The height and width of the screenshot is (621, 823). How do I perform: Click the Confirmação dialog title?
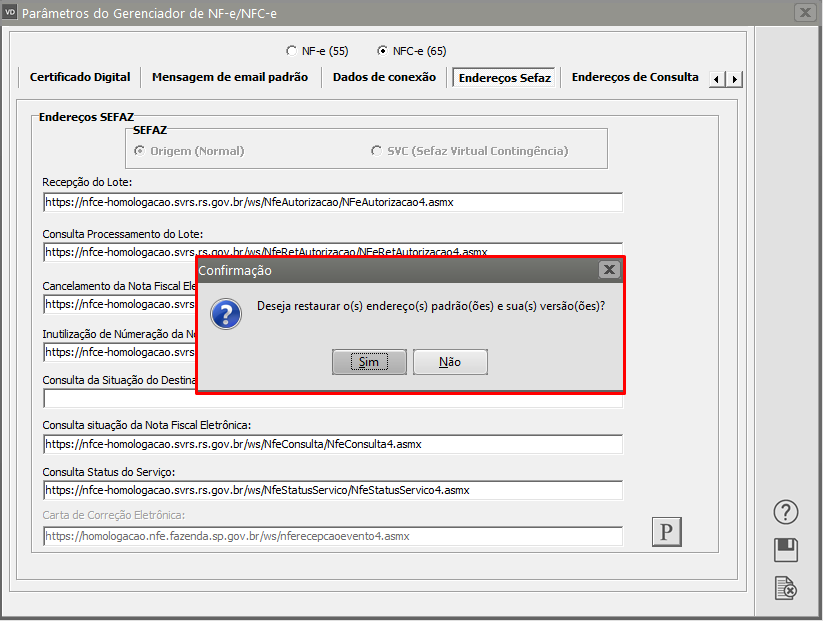235,270
